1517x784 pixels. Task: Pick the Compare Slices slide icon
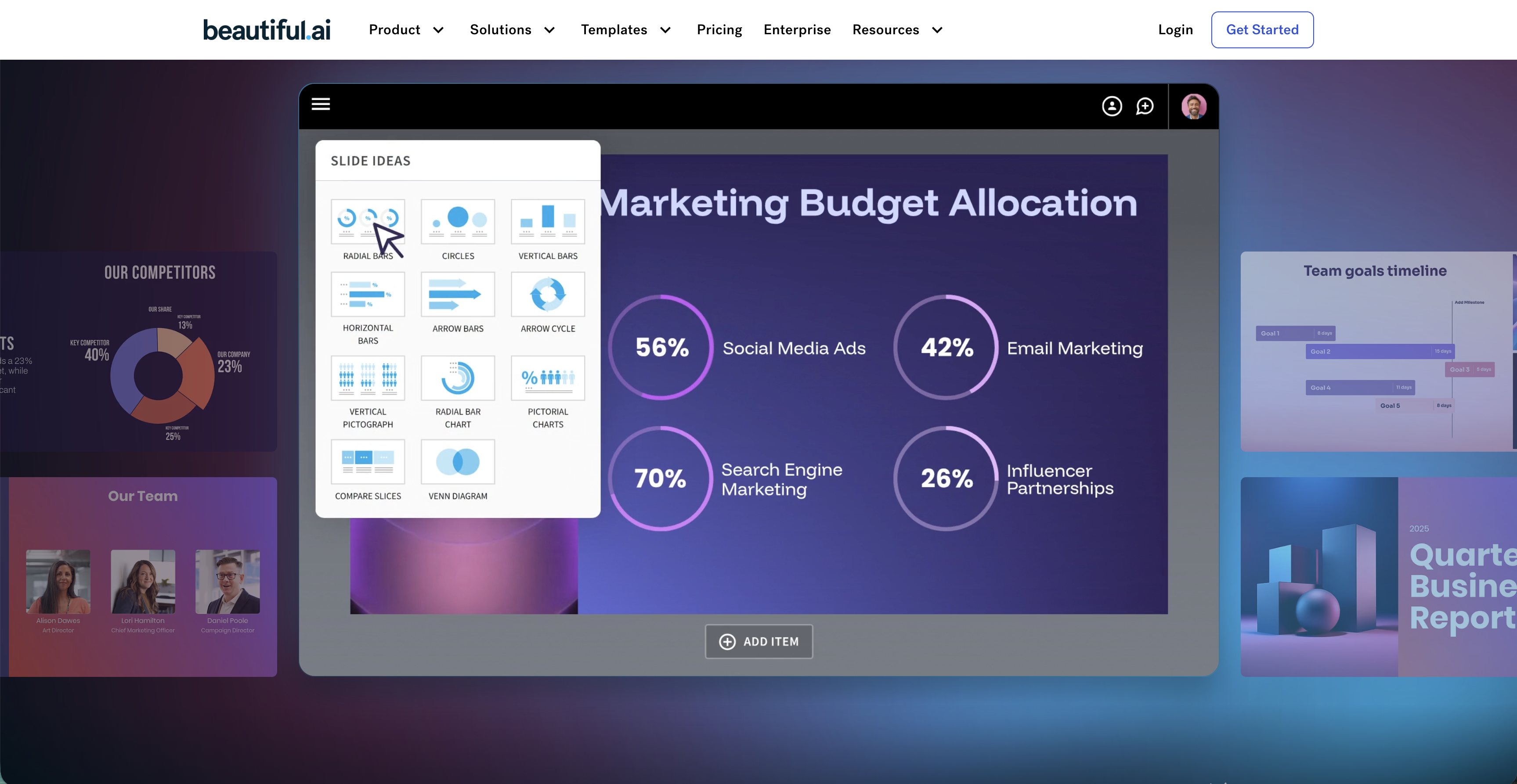pos(368,462)
